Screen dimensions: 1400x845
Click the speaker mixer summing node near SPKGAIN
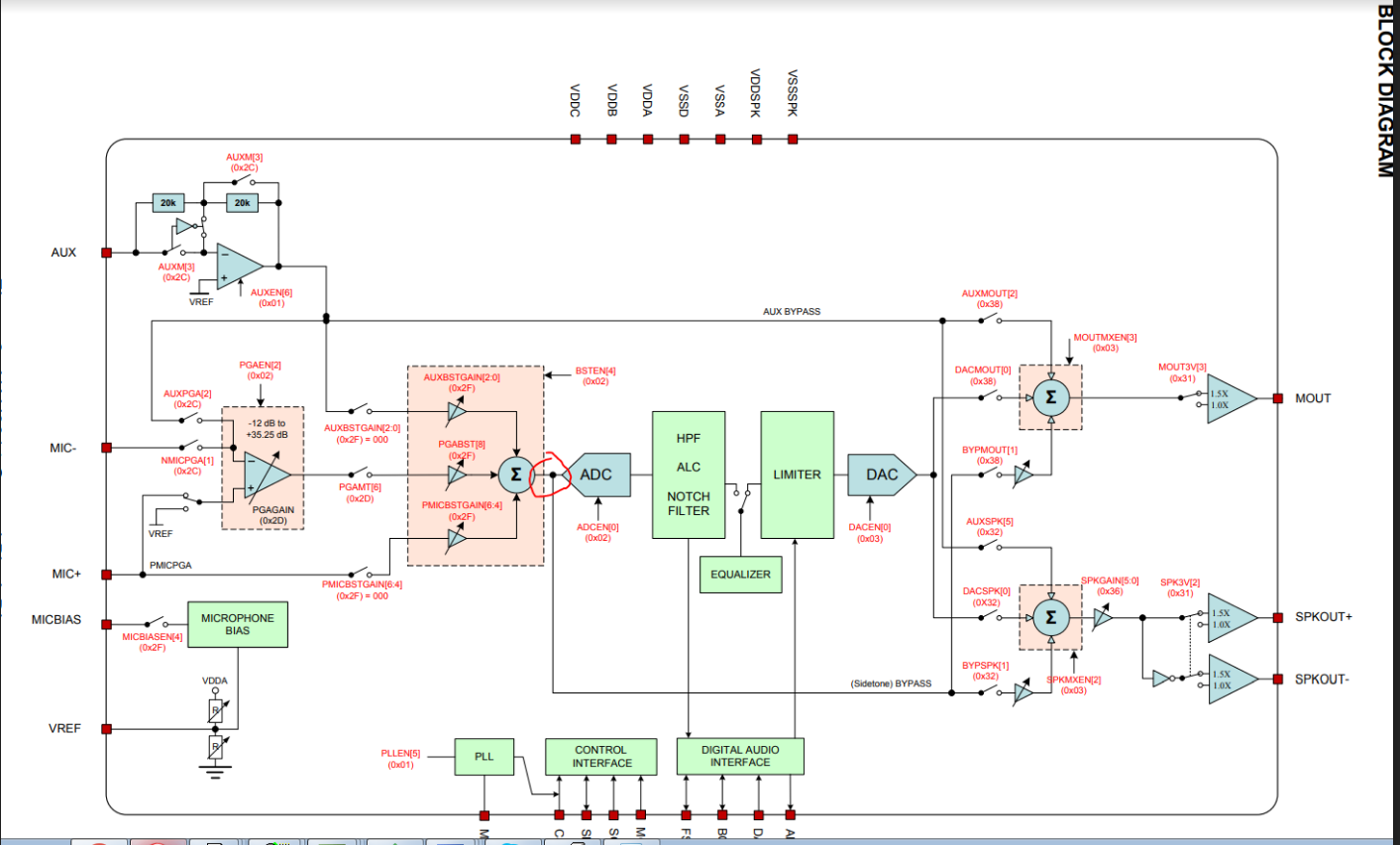pyautogui.click(x=1051, y=617)
